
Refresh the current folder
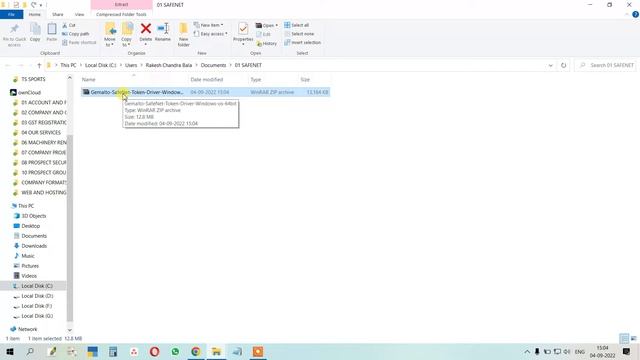pyautogui.click(x=564, y=65)
